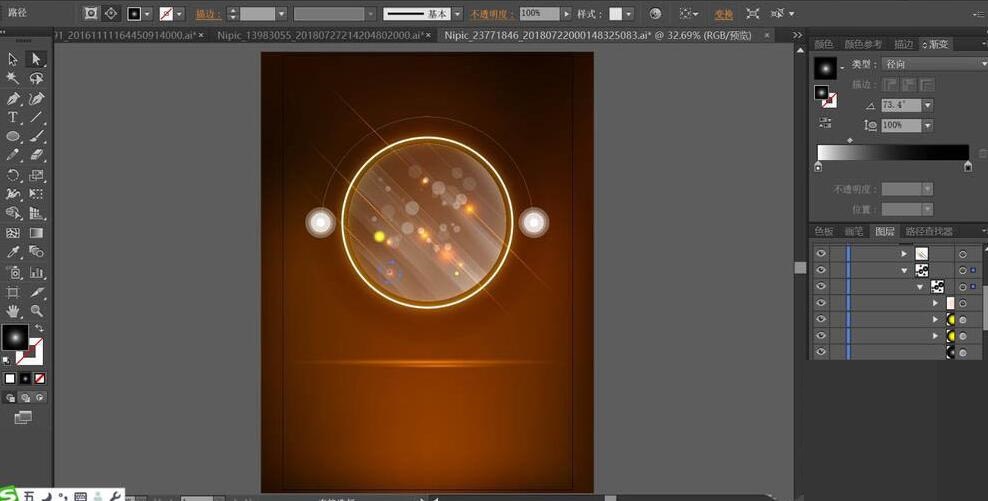Select the Eyedropper tool
The width and height of the screenshot is (988, 501).
[x=13, y=252]
